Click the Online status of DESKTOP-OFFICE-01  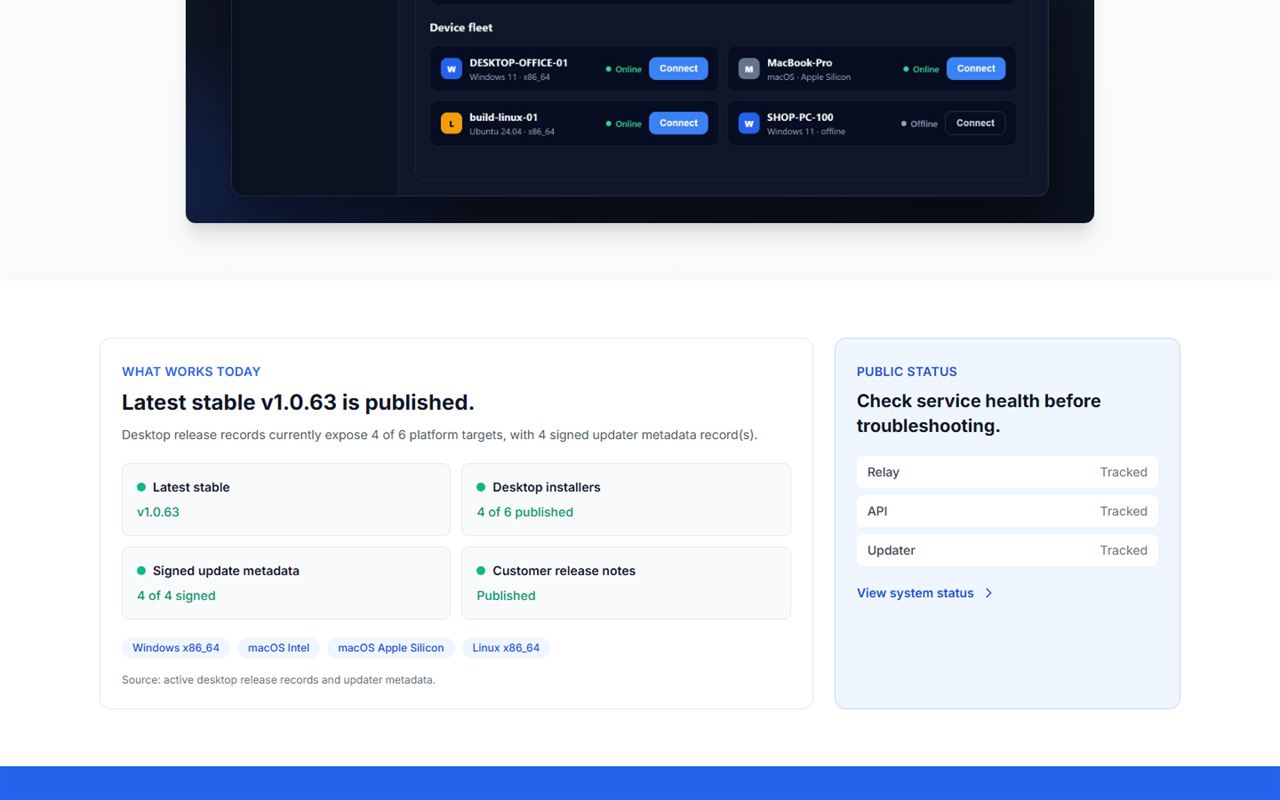(623, 69)
